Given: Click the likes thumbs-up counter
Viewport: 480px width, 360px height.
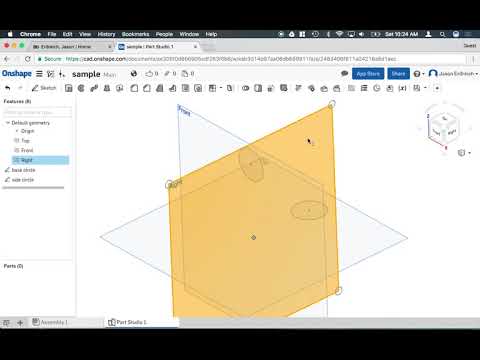Looking at the screenshot, I should (x=151, y=74).
